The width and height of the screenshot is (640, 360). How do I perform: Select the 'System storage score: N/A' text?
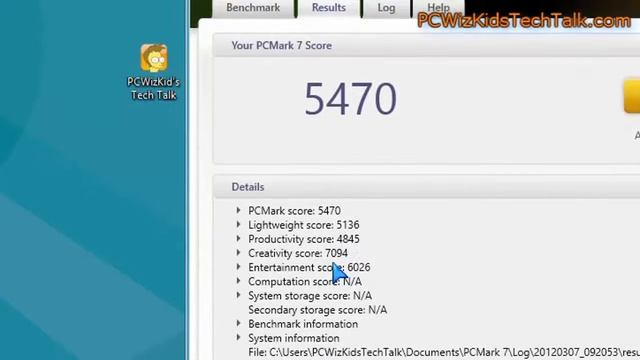pyautogui.click(x=310, y=296)
